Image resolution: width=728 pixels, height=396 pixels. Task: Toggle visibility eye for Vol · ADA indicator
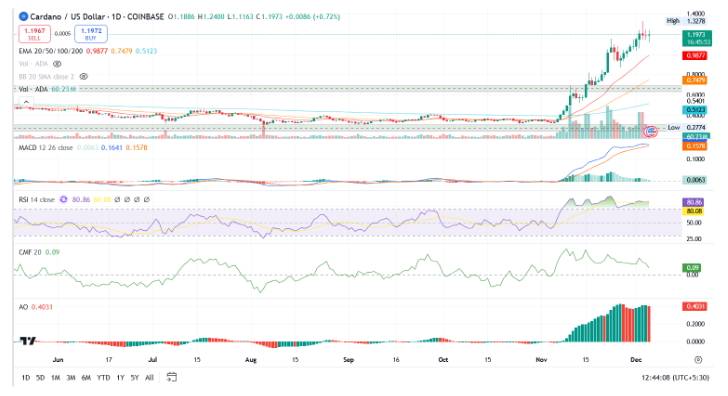pos(57,64)
